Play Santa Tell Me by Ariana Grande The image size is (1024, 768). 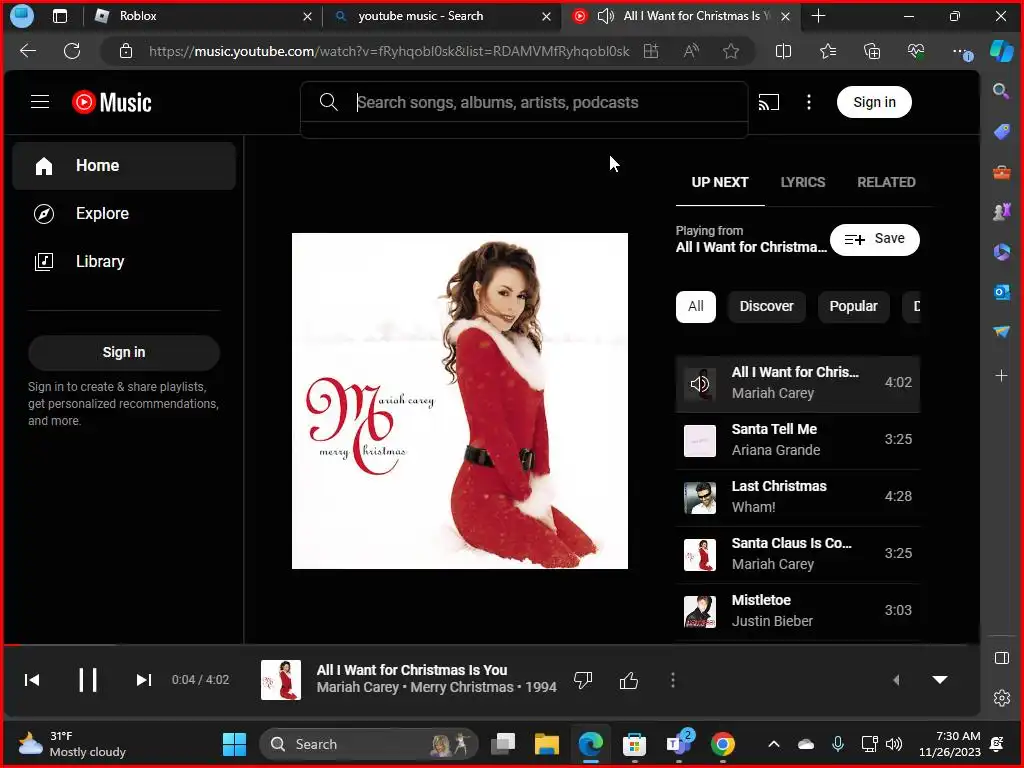tap(797, 440)
